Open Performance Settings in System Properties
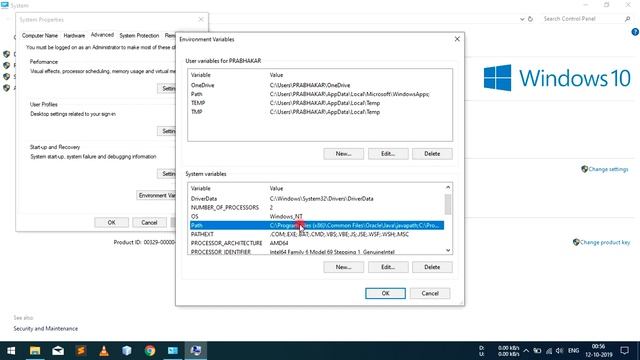Viewport: 640px width, 360px height. 167,88
